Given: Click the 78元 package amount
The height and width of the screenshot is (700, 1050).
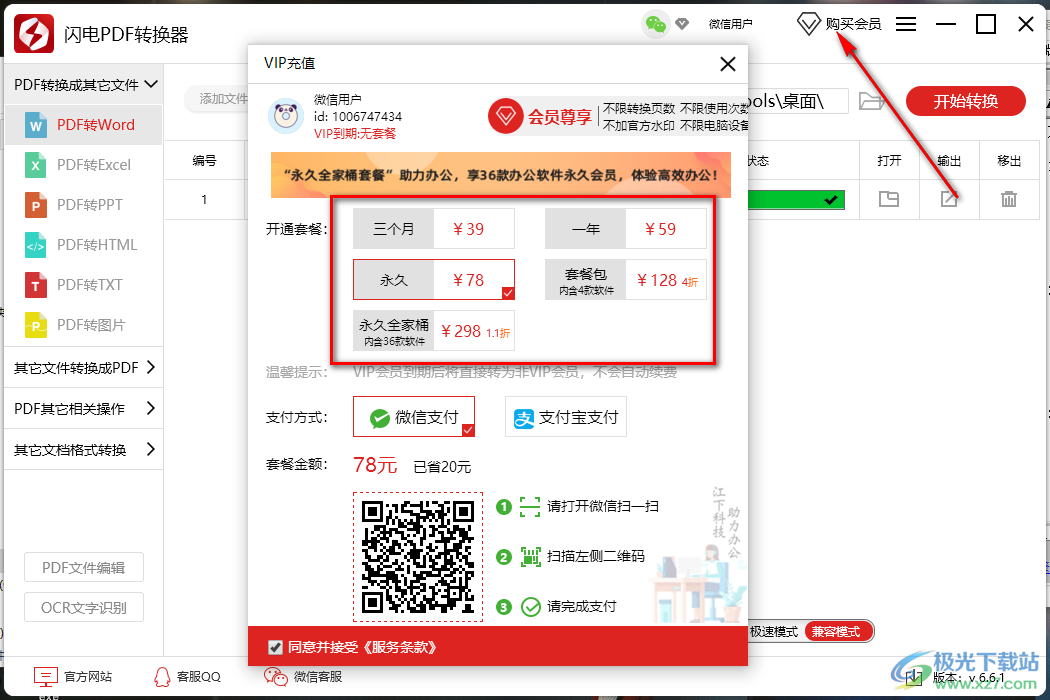Looking at the screenshot, I should 375,465.
